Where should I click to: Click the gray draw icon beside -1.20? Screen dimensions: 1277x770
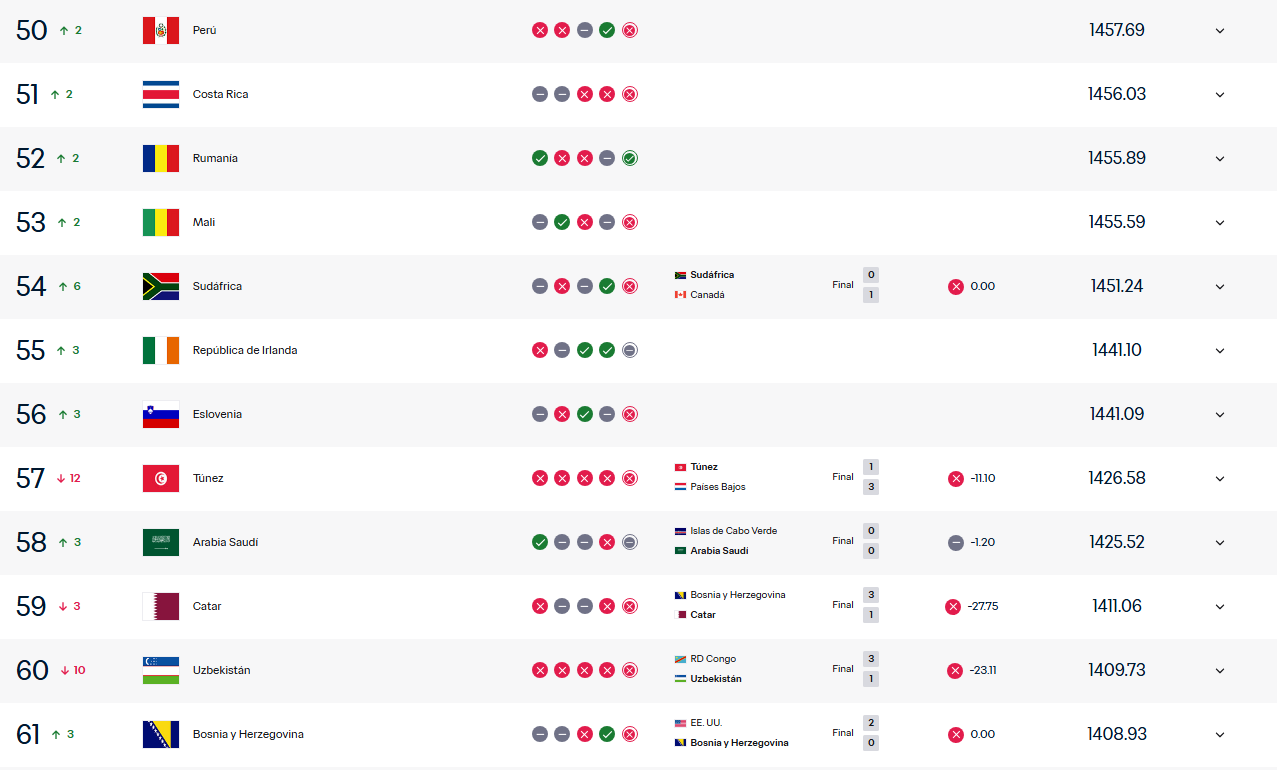(956, 542)
